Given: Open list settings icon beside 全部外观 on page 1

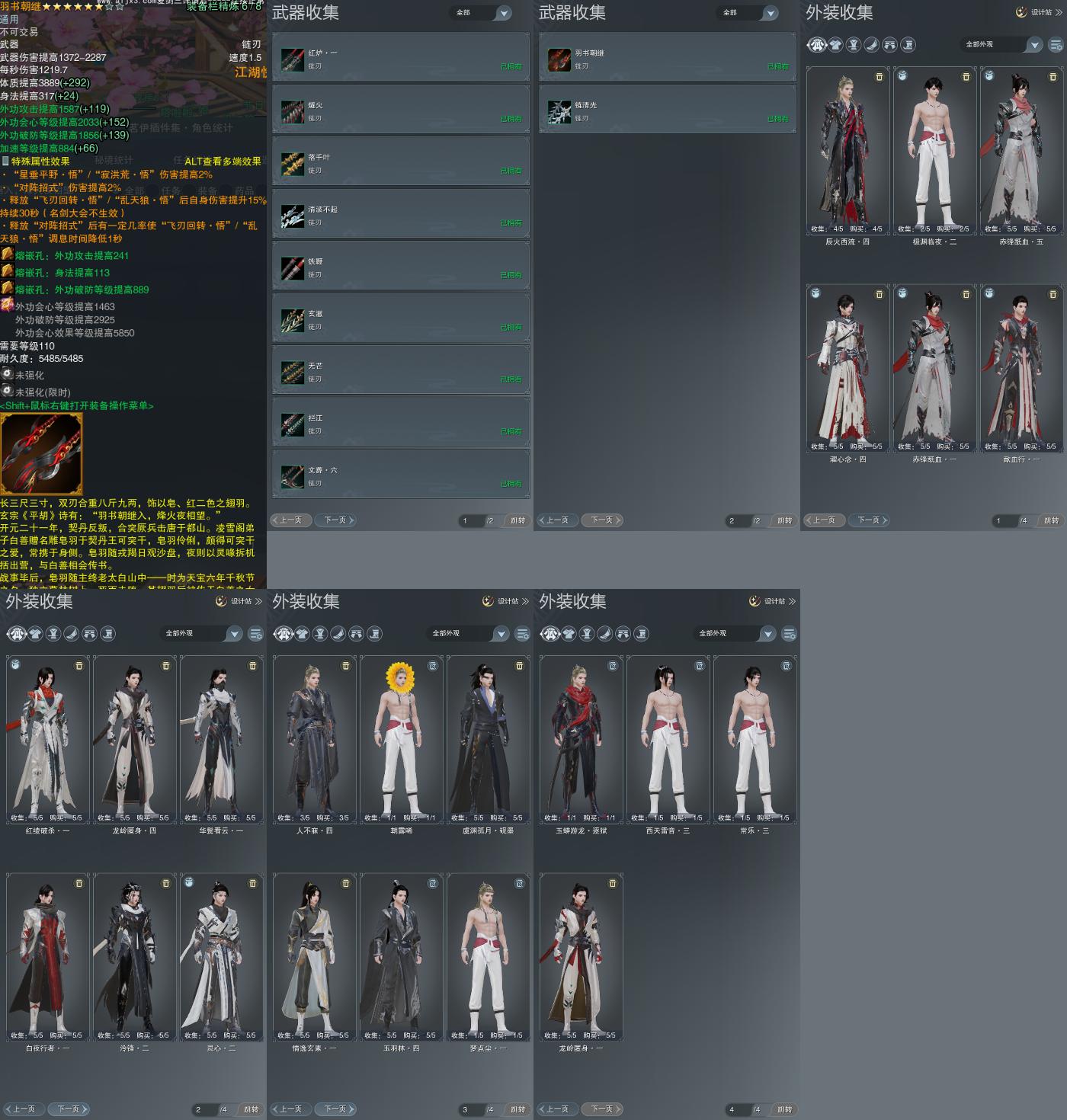Looking at the screenshot, I should click(1056, 45).
